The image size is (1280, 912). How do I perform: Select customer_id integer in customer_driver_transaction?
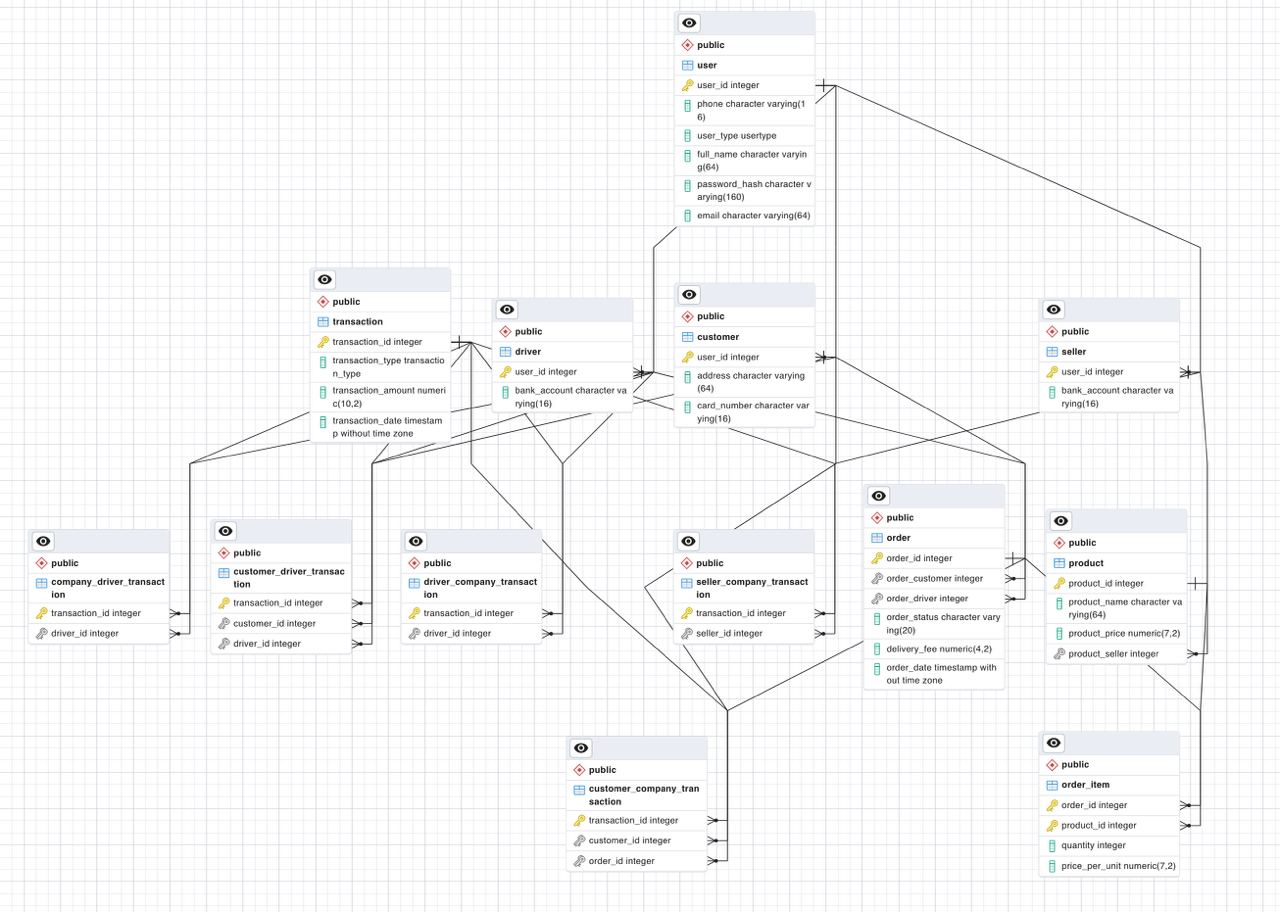coord(281,624)
